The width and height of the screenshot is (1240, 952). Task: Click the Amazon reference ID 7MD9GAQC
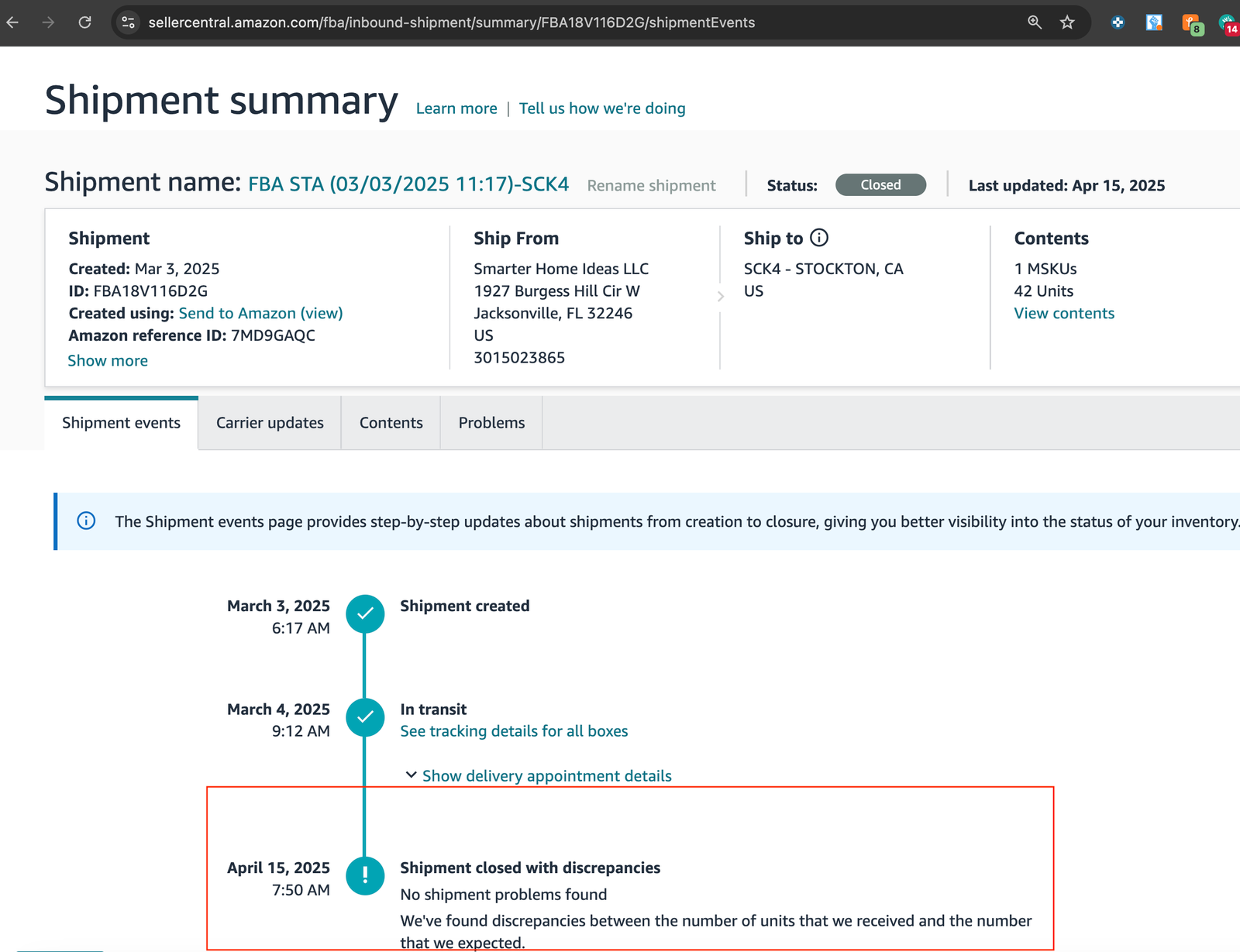tap(273, 335)
